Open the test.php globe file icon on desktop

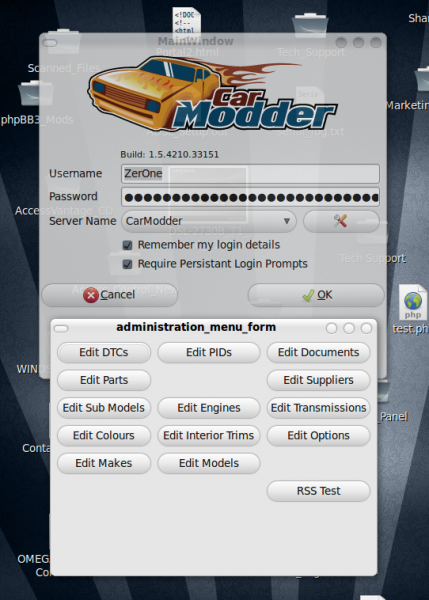(413, 302)
